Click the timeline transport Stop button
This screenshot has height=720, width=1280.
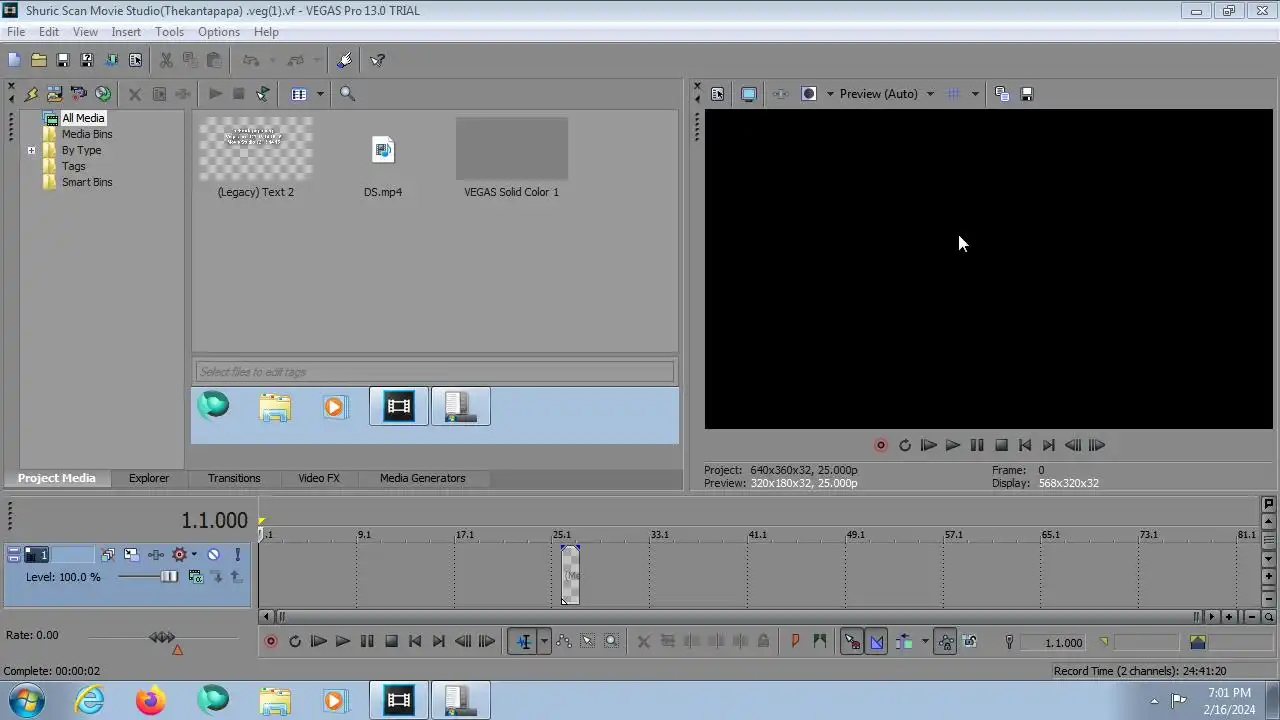[391, 642]
